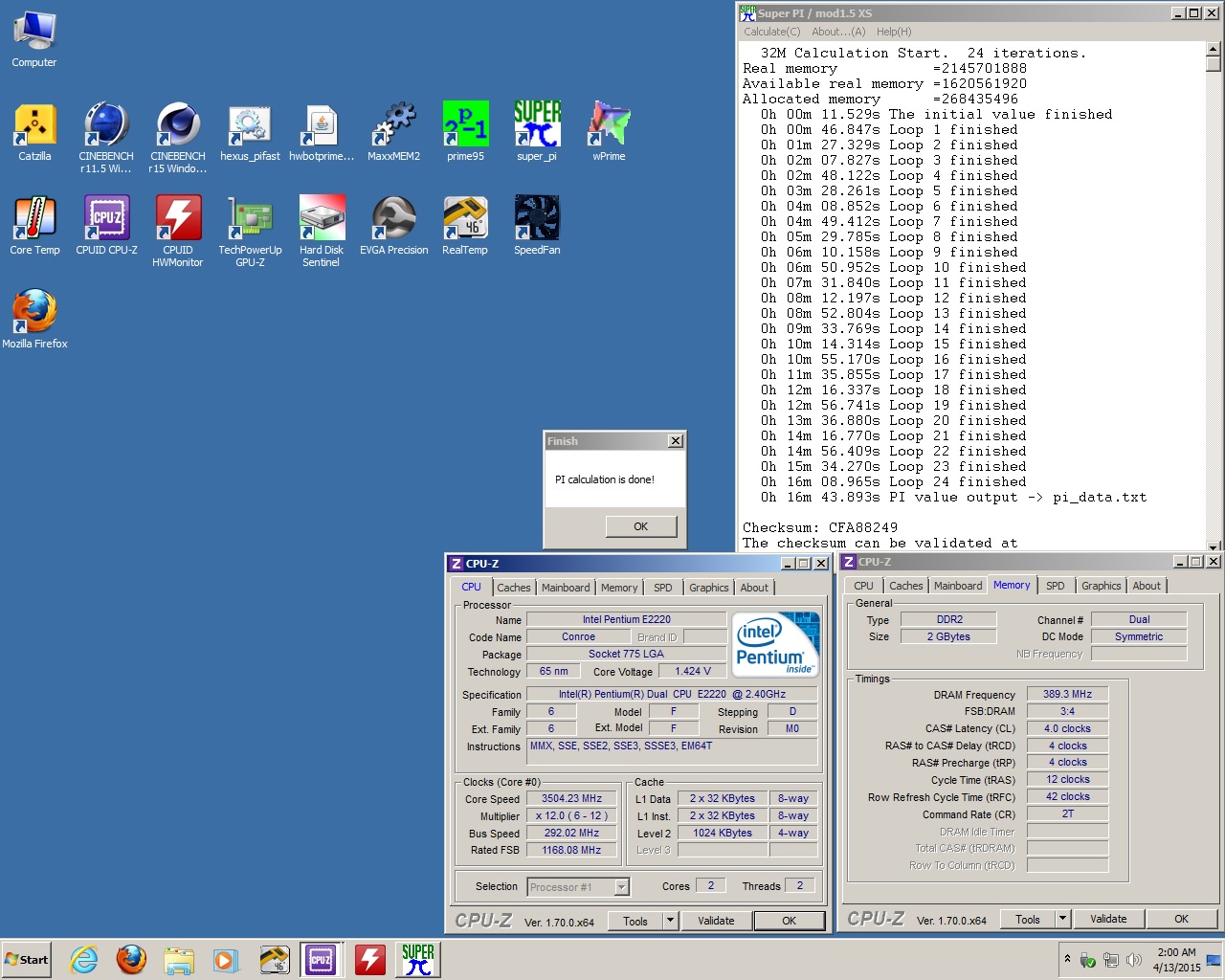Expand Tools dropdown arrow in right CPU-Z window
The width and height of the screenshot is (1225, 980).
(1062, 919)
